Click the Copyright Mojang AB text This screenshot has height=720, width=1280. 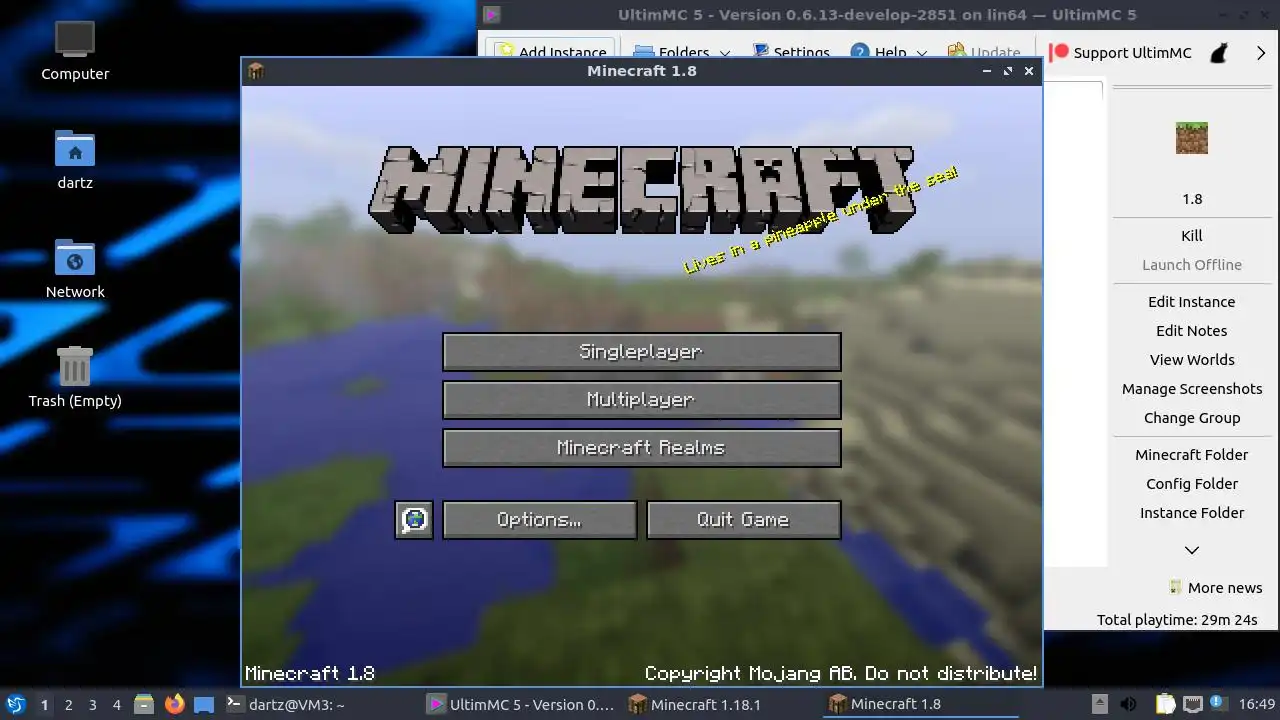point(841,674)
